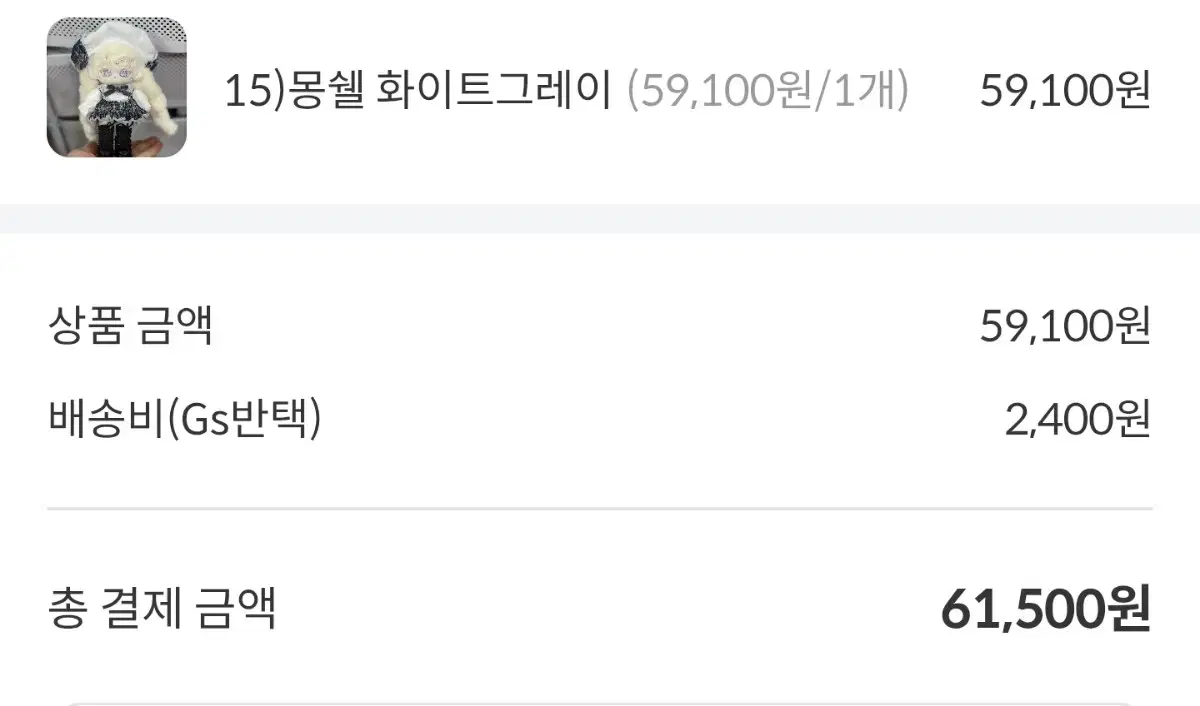Click the item price 59,100원 beside product name
The image size is (1200, 706).
(x=1065, y=91)
